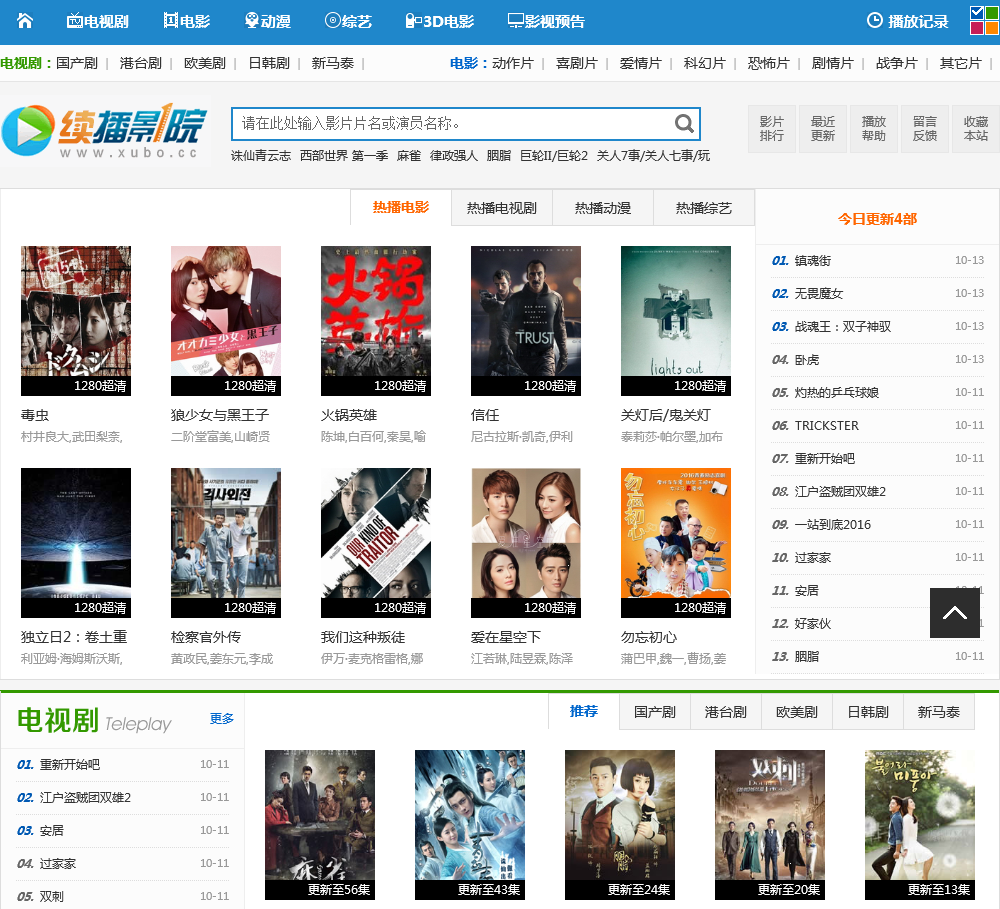Open 影片排行 button
This screenshot has width=1000, height=909.
[x=772, y=129]
